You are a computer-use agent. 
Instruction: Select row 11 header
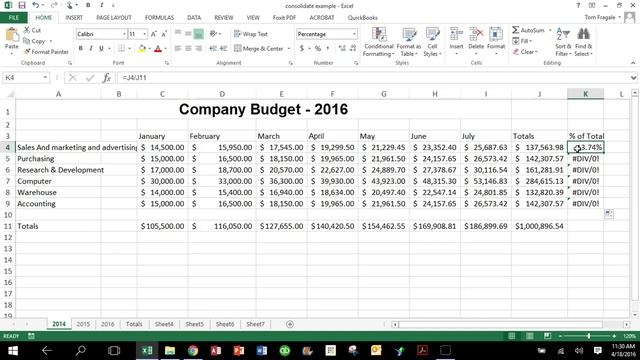[8, 226]
